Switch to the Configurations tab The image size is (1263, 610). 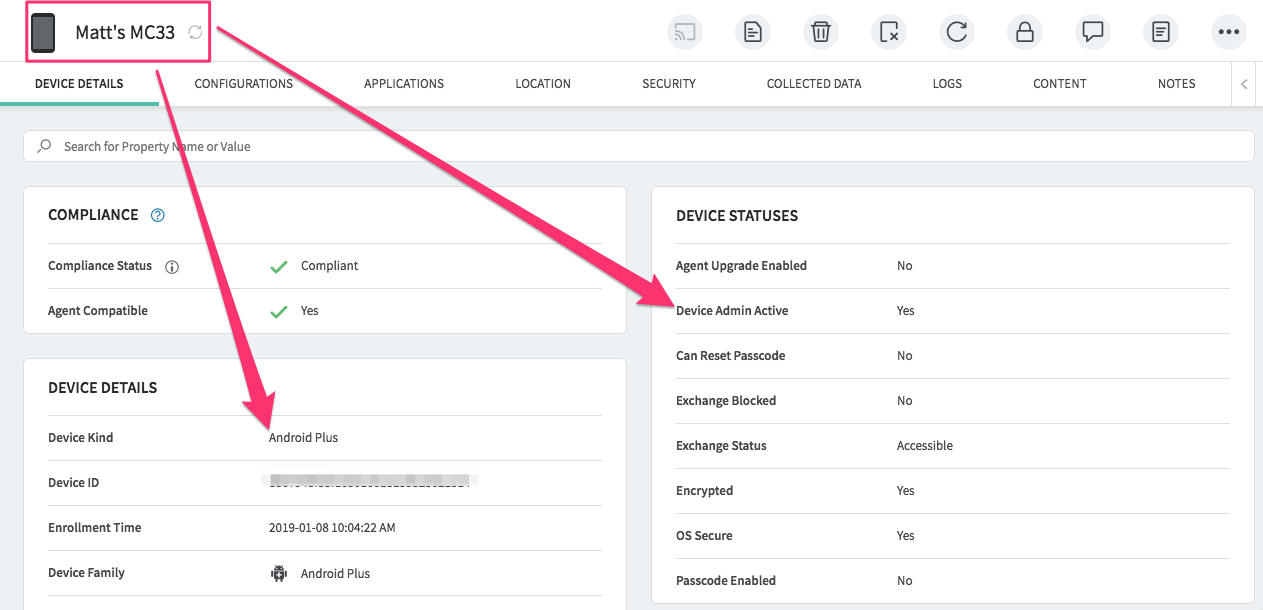point(244,84)
